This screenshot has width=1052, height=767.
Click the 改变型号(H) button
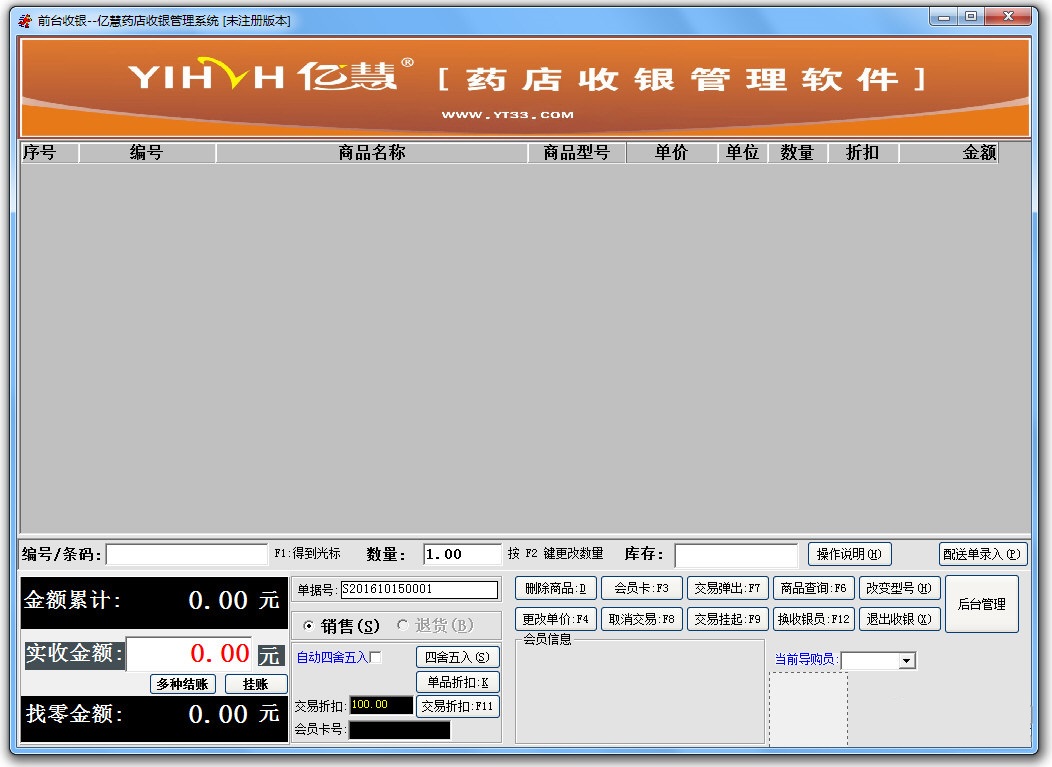pos(899,589)
